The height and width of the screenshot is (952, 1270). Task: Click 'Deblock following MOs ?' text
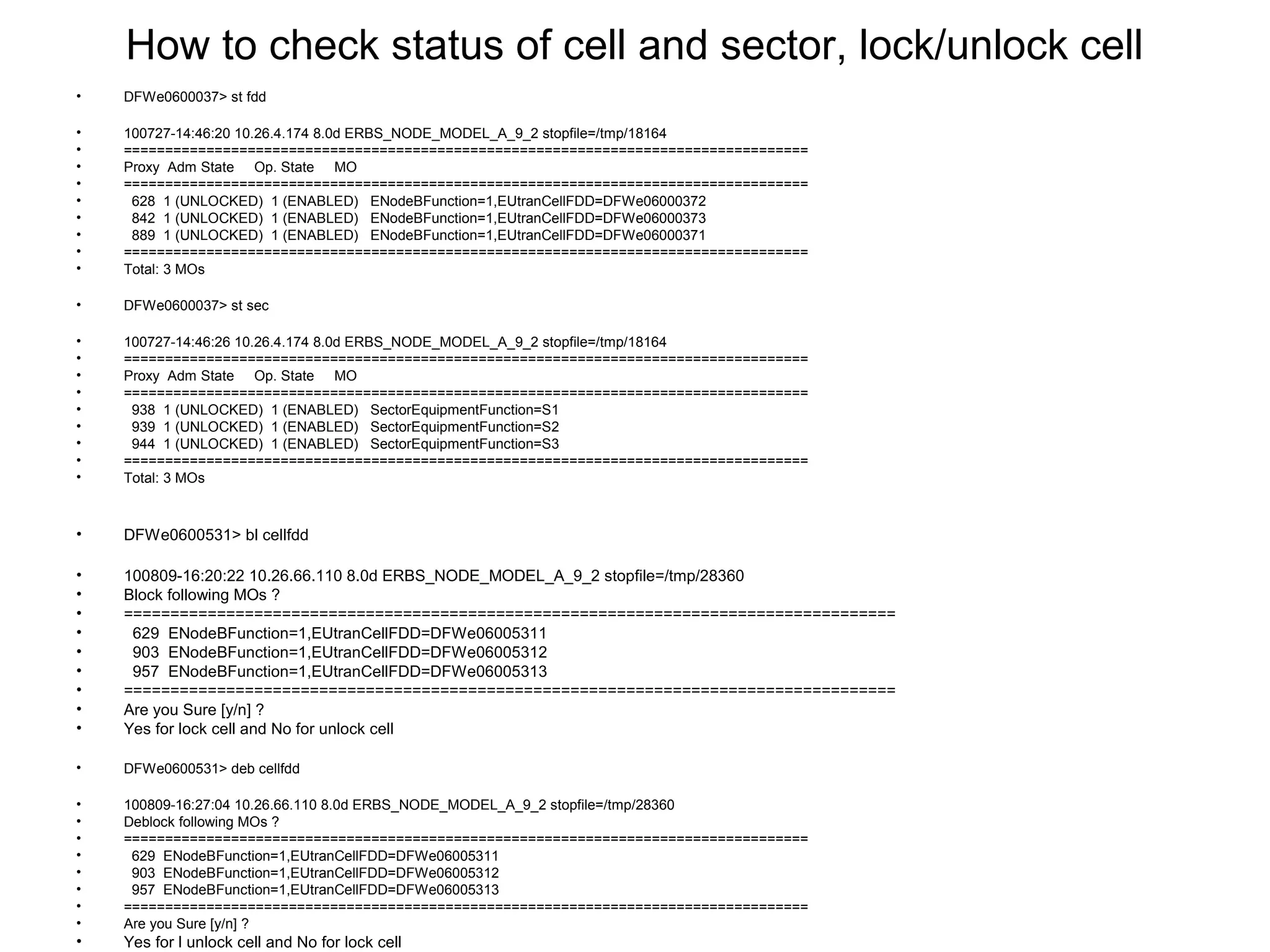point(202,822)
